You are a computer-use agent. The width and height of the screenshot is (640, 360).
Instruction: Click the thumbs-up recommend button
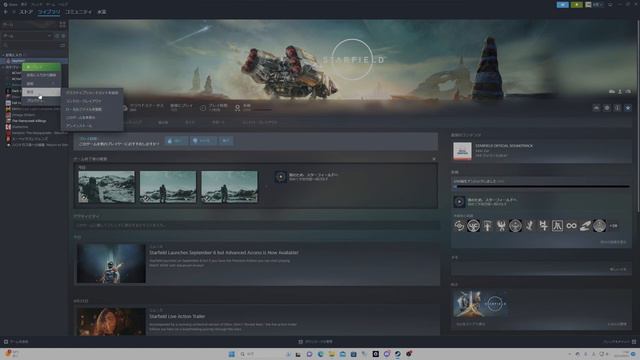(176, 141)
